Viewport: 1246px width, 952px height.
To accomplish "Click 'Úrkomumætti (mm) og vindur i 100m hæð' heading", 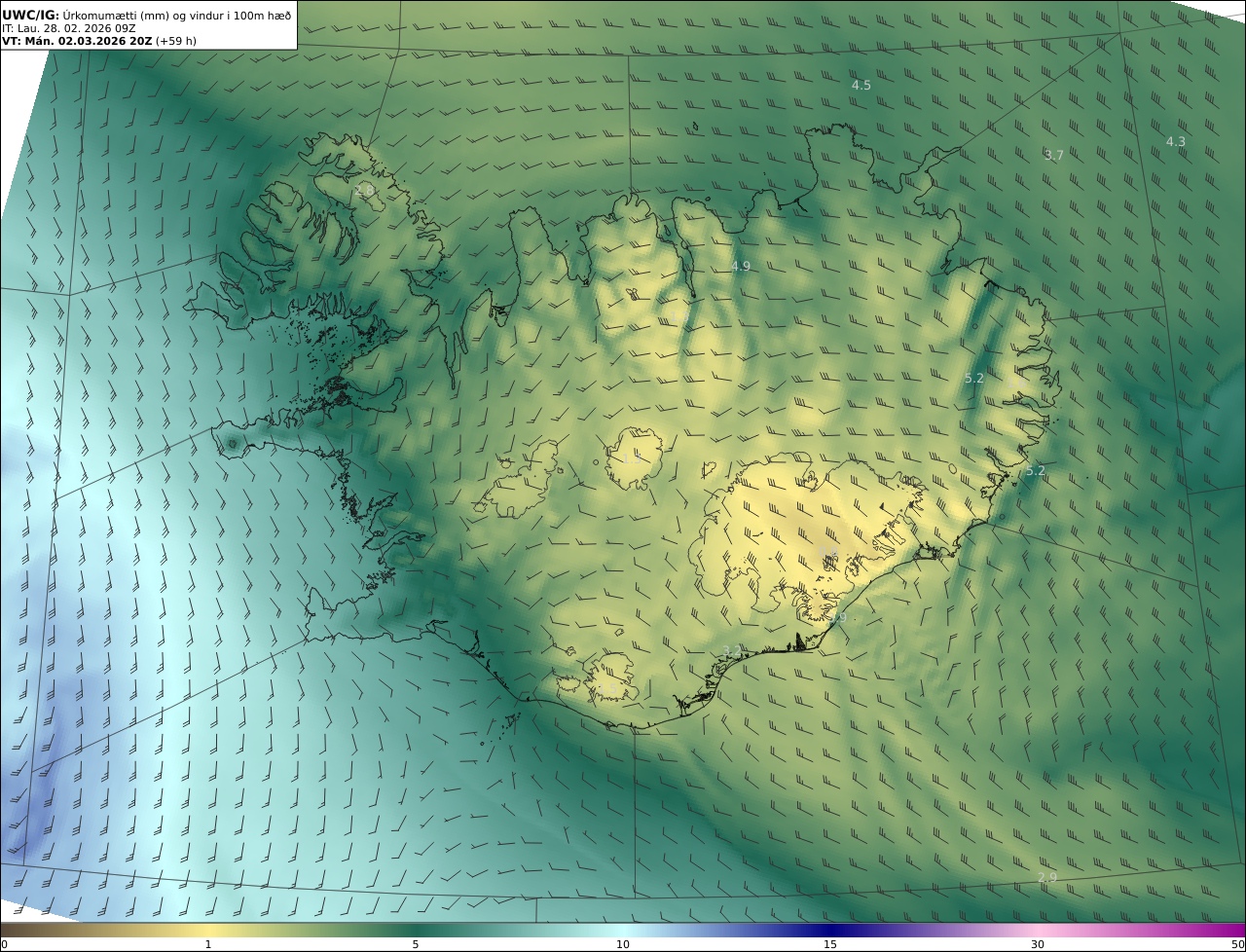I will (x=177, y=15).
